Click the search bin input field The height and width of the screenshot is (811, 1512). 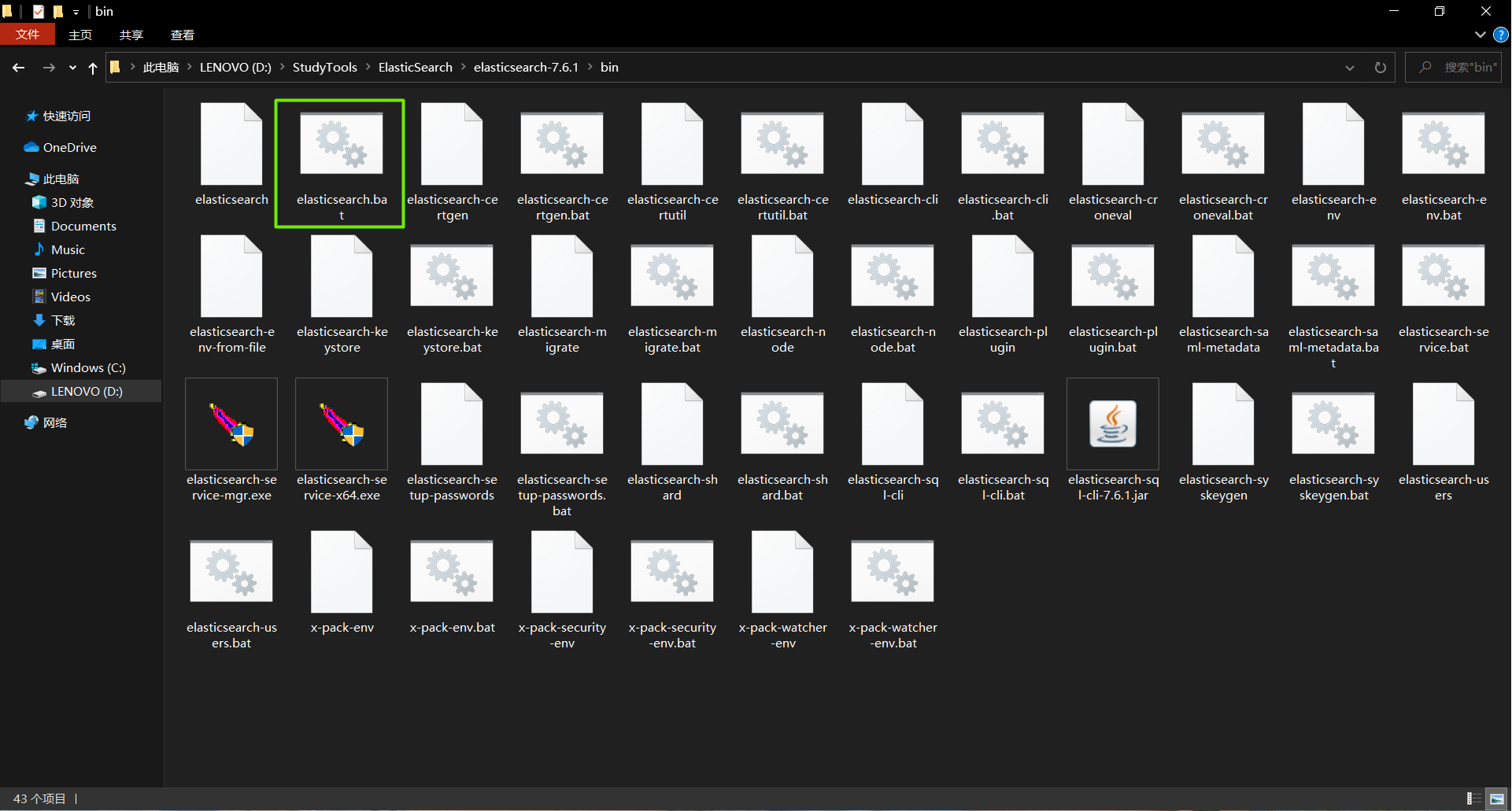1455,68
